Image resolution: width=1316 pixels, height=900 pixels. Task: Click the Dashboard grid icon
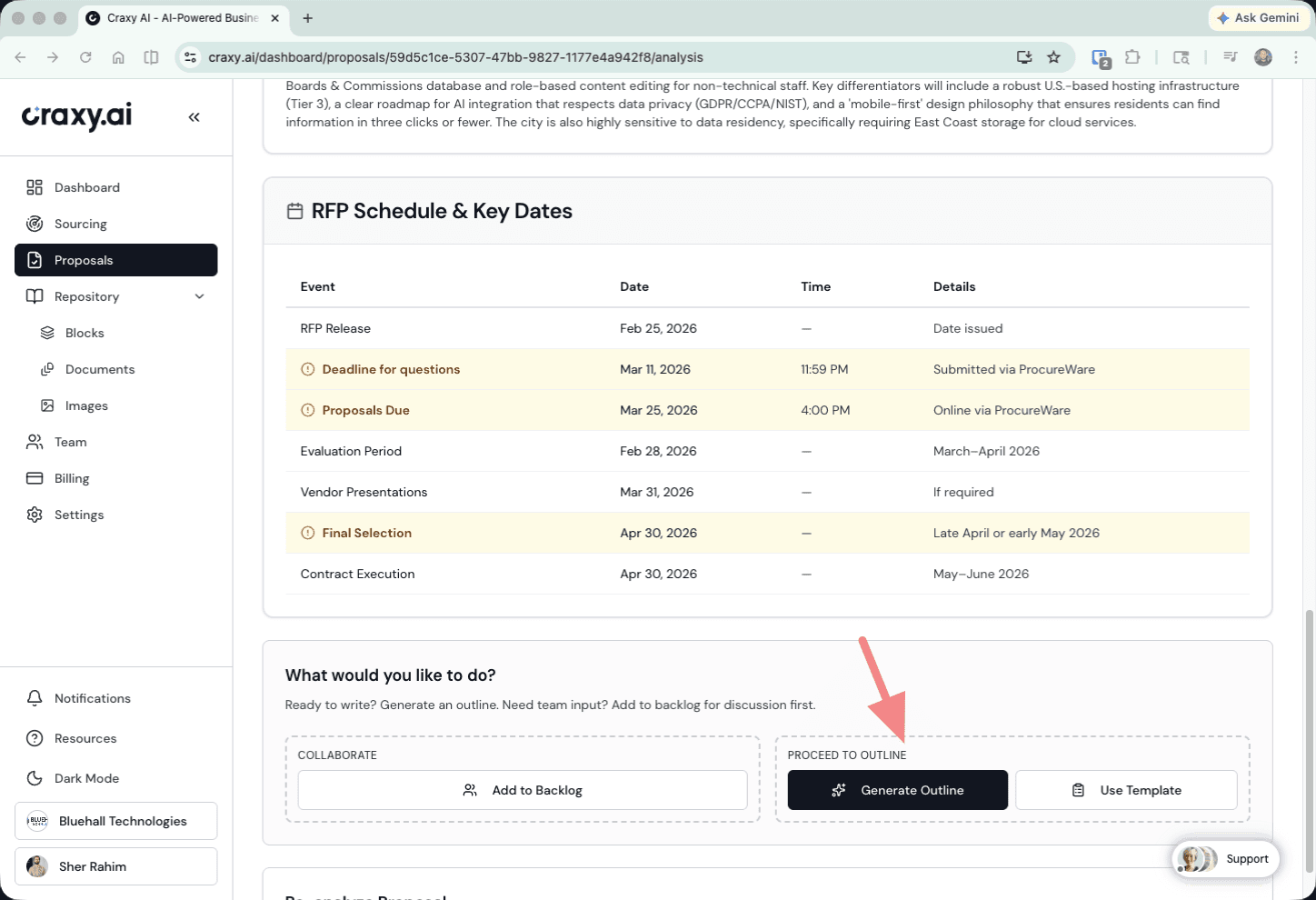tap(35, 187)
